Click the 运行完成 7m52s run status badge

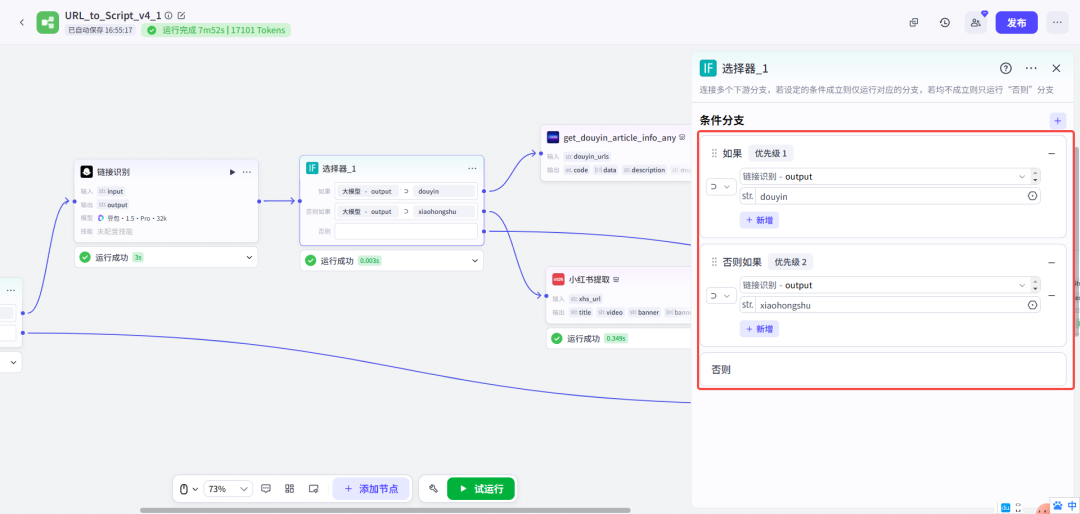click(x=216, y=30)
